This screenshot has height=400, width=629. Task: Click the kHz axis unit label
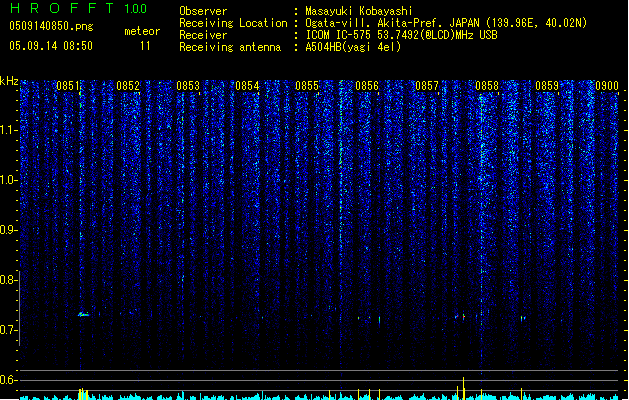pos(9,81)
